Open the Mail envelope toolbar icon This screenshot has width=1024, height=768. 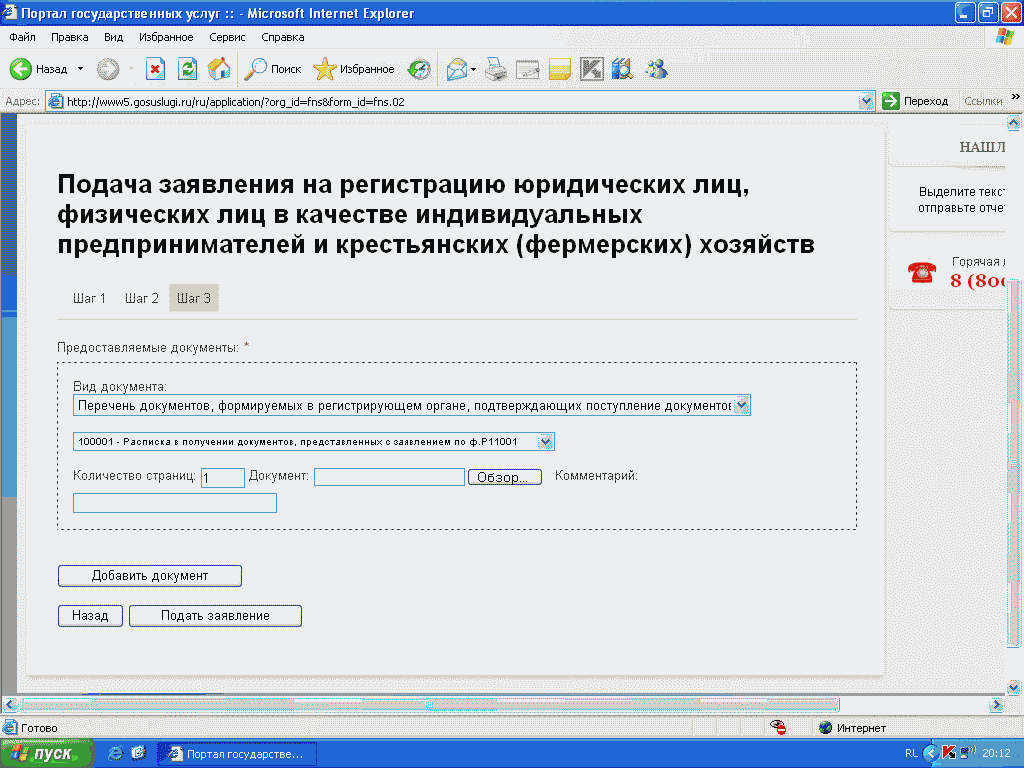(457, 69)
